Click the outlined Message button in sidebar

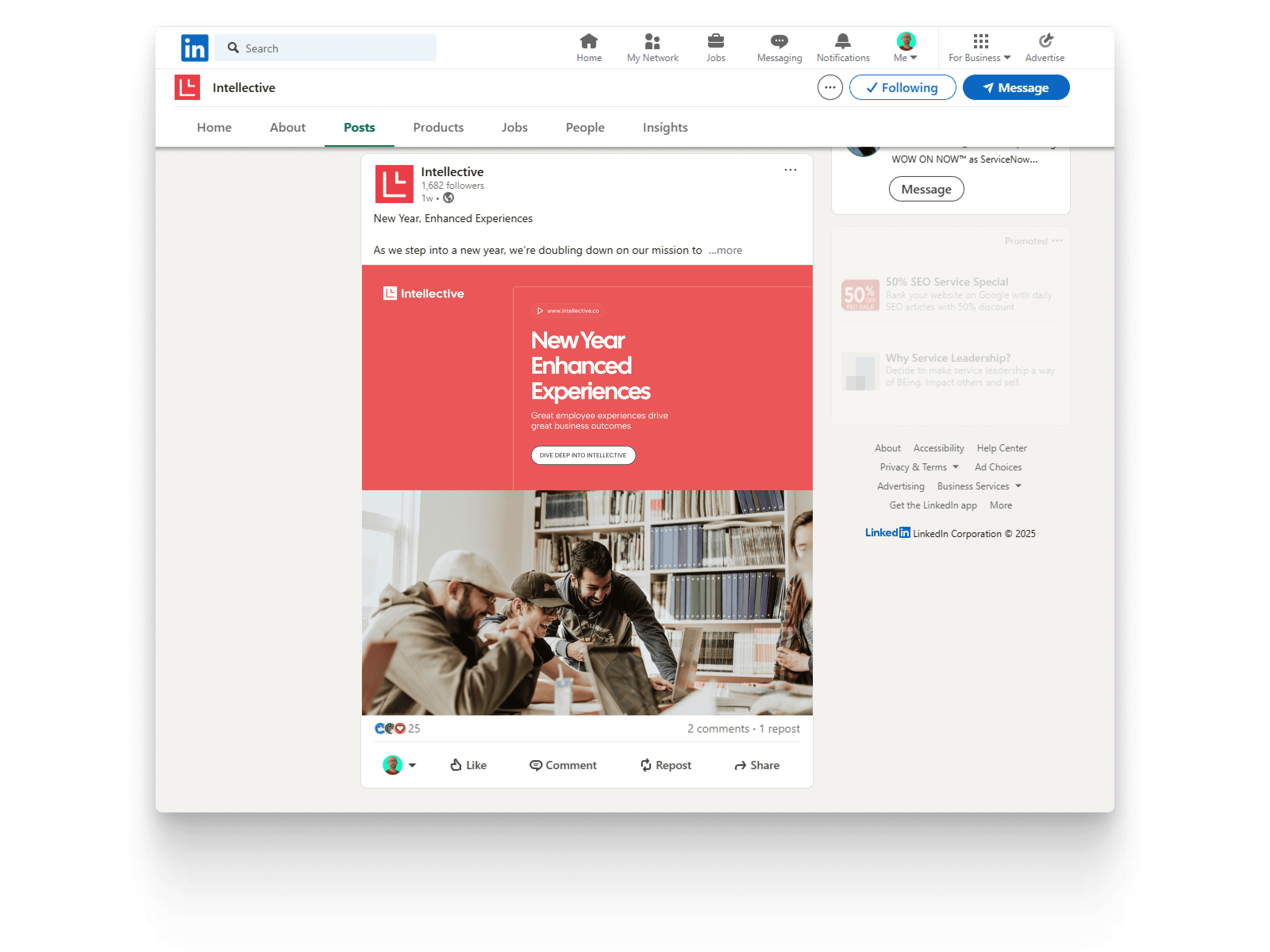926,189
